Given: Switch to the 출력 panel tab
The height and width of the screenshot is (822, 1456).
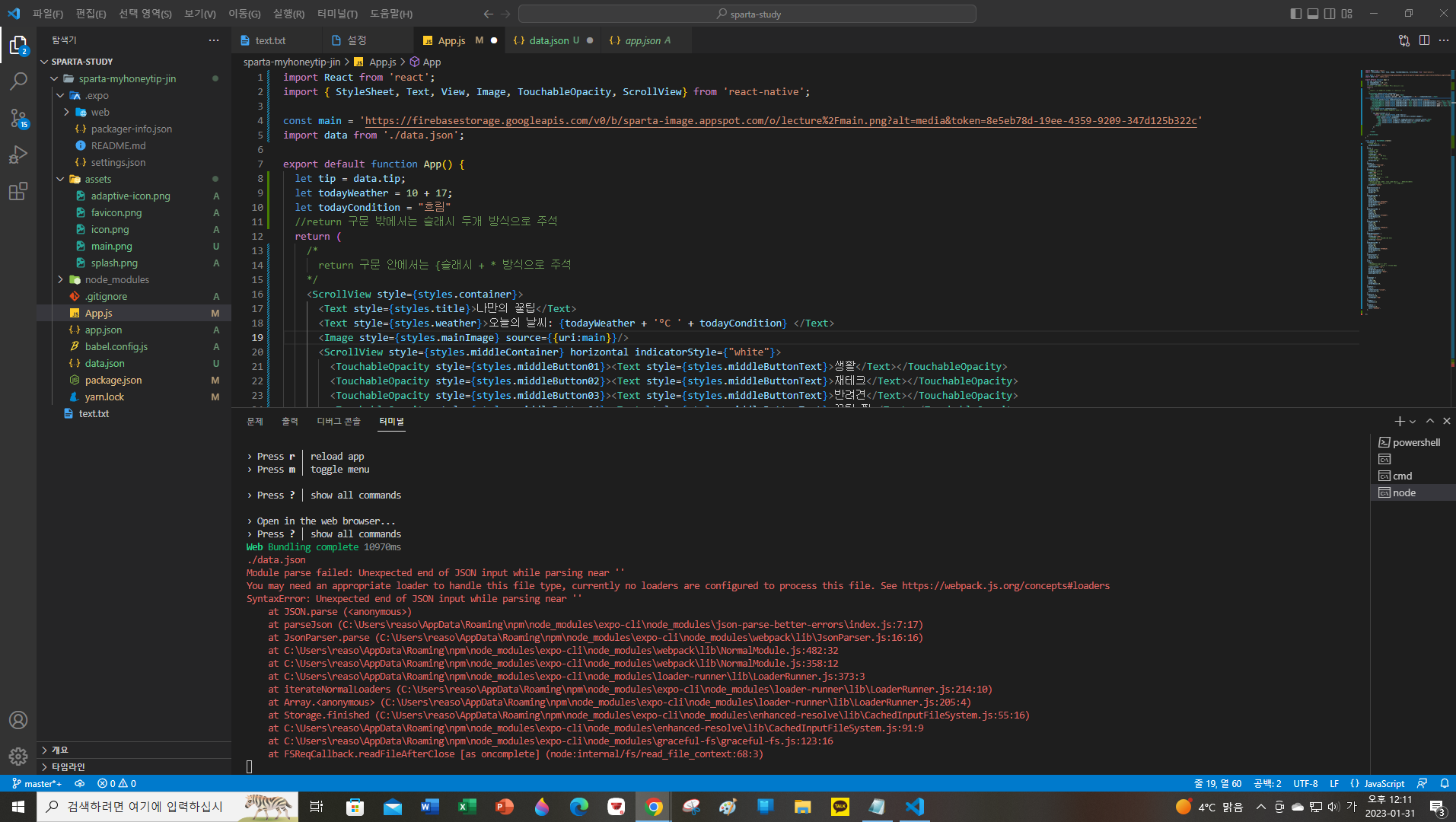Looking at the screenshot, I should (289, 421).
